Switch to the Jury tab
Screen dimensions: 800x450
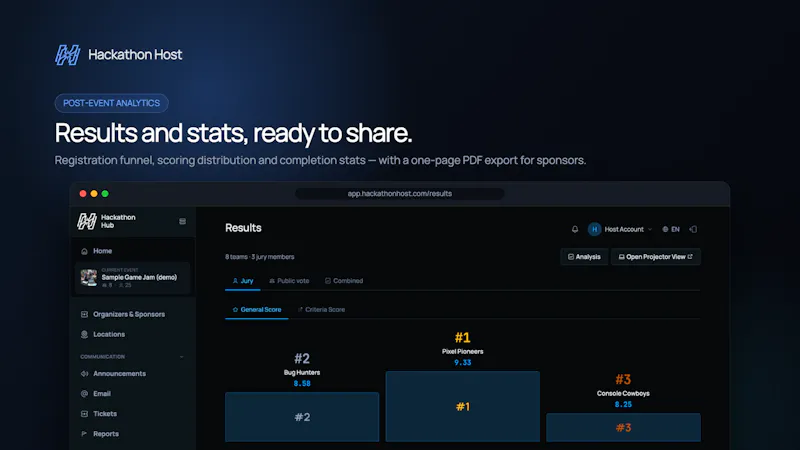243,281
